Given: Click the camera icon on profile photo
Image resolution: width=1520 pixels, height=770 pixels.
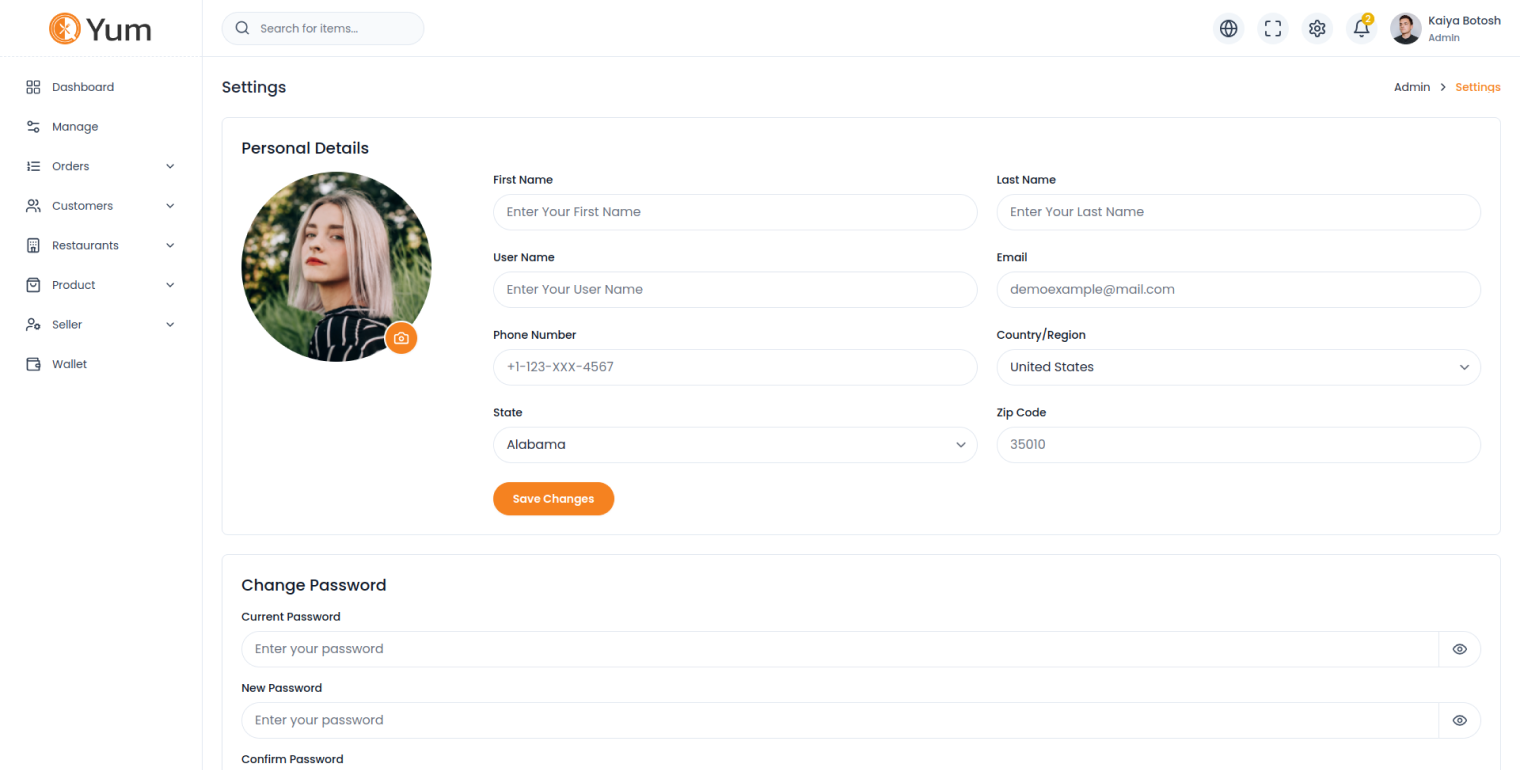Looking at the screenshot, I should pos(401,338).
